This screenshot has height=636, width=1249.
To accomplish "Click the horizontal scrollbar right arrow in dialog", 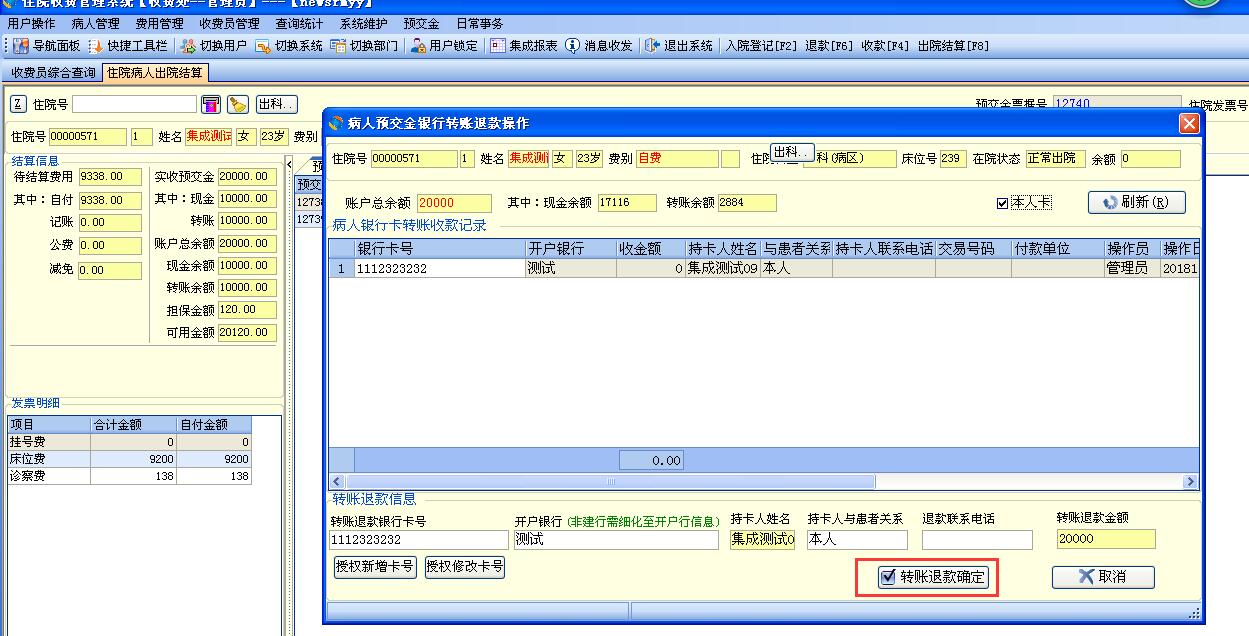I will coord(1190,482).
